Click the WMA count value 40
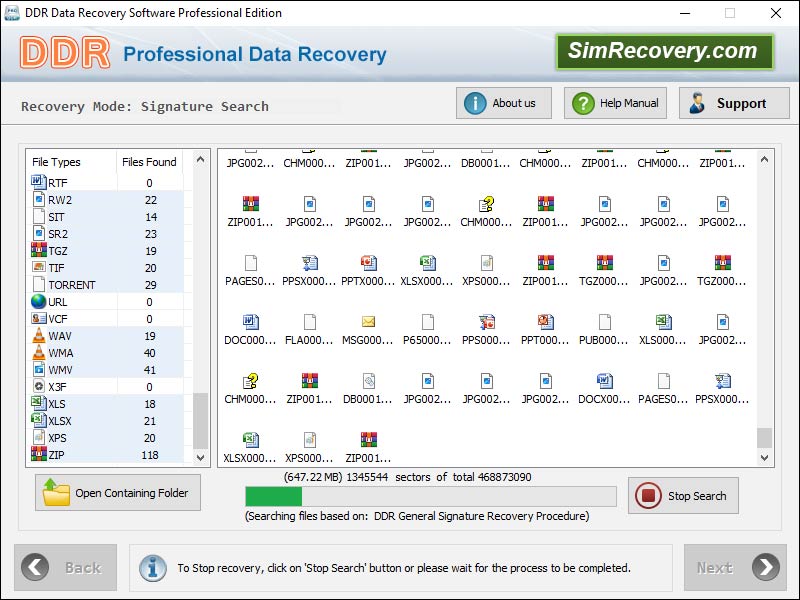Screen dimensions: 800x600 149,353
